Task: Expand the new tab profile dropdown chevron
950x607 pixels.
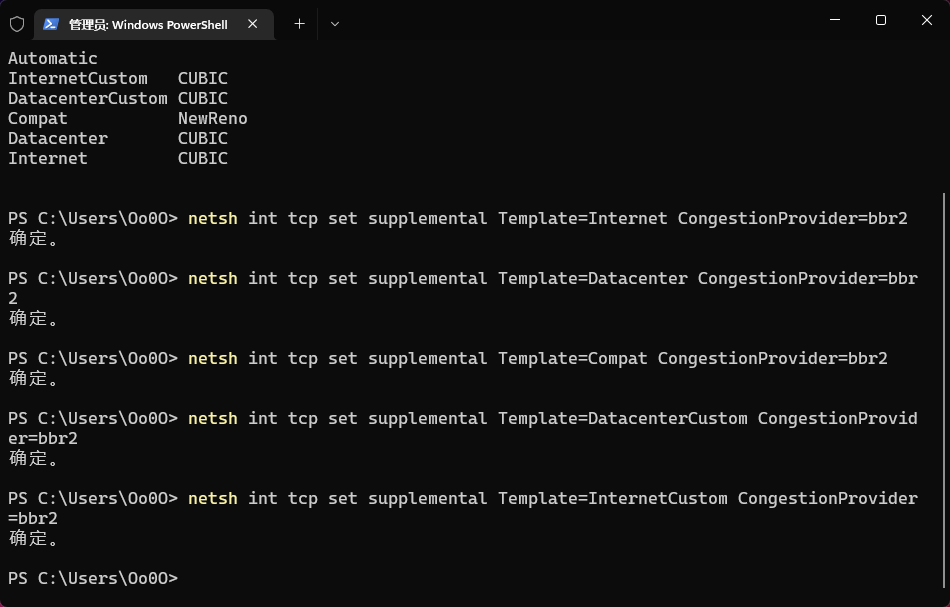Action: coord(335,24)
